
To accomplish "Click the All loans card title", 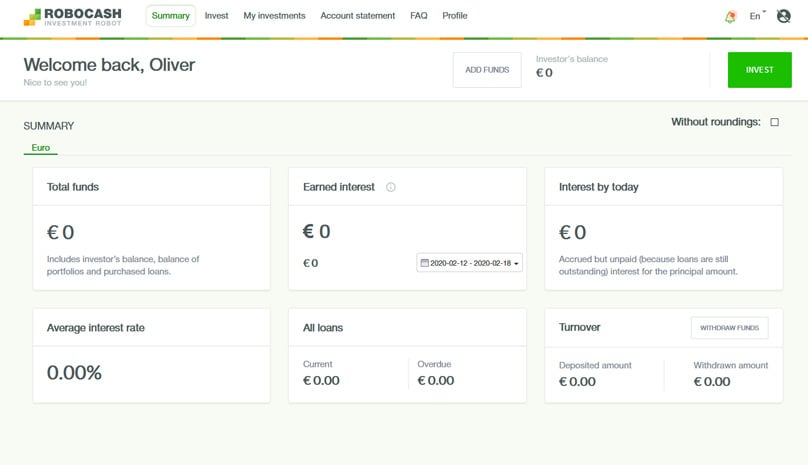I will pos(323,328).
